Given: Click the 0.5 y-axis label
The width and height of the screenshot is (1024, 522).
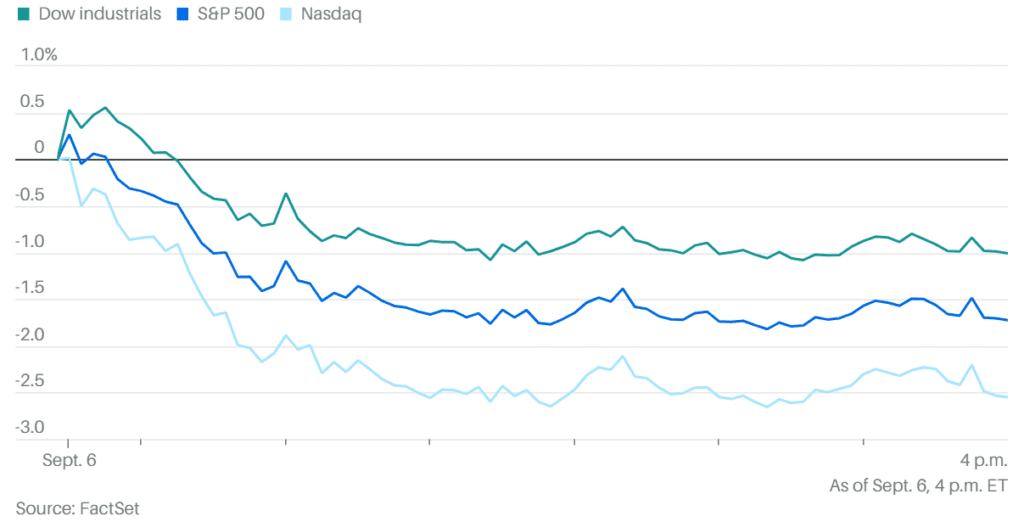Looking at the screenshot, I should (33, 101).
